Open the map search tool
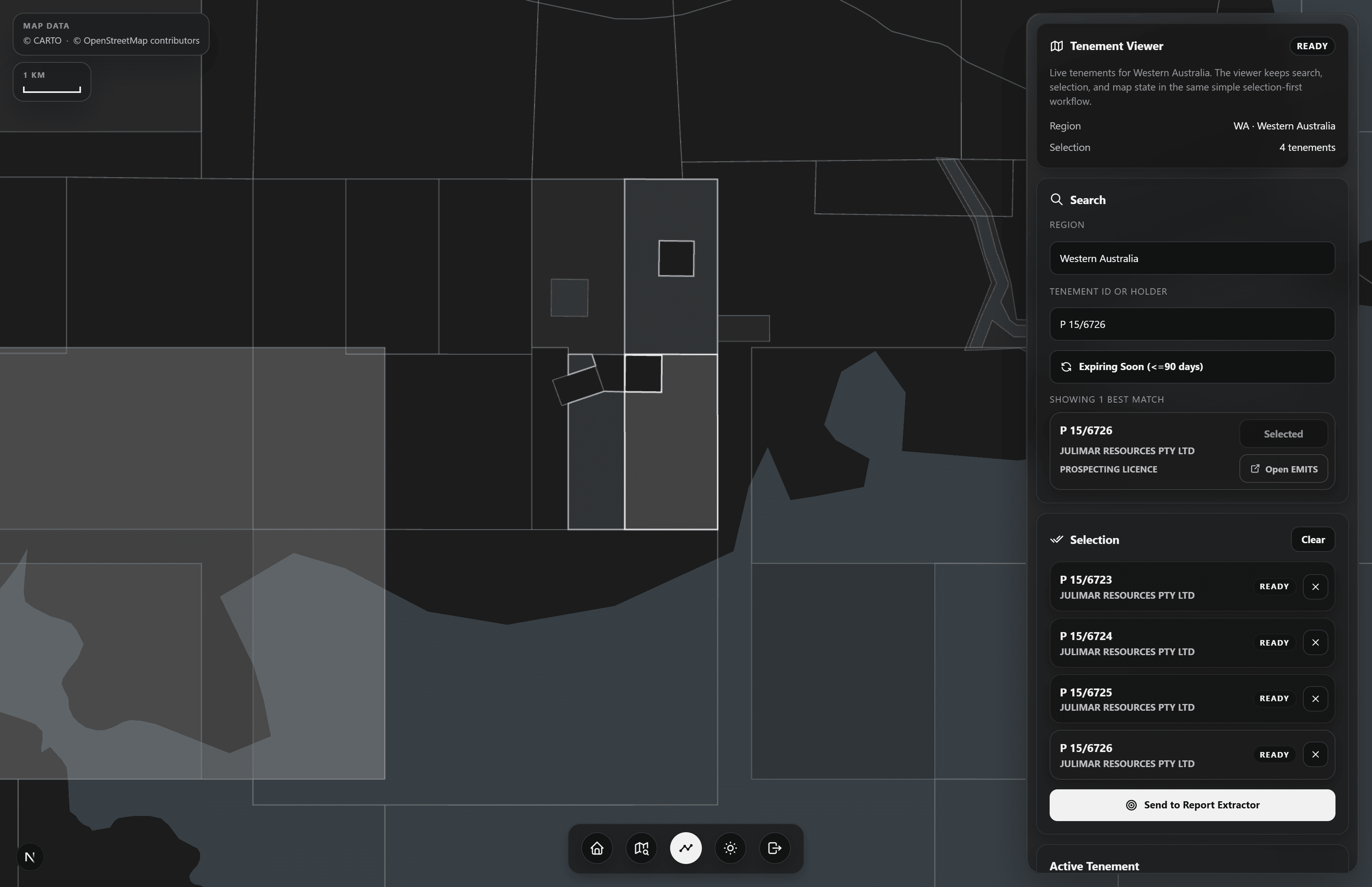Viewport: 1372px width, 887px height. click(x=641, y=847)
